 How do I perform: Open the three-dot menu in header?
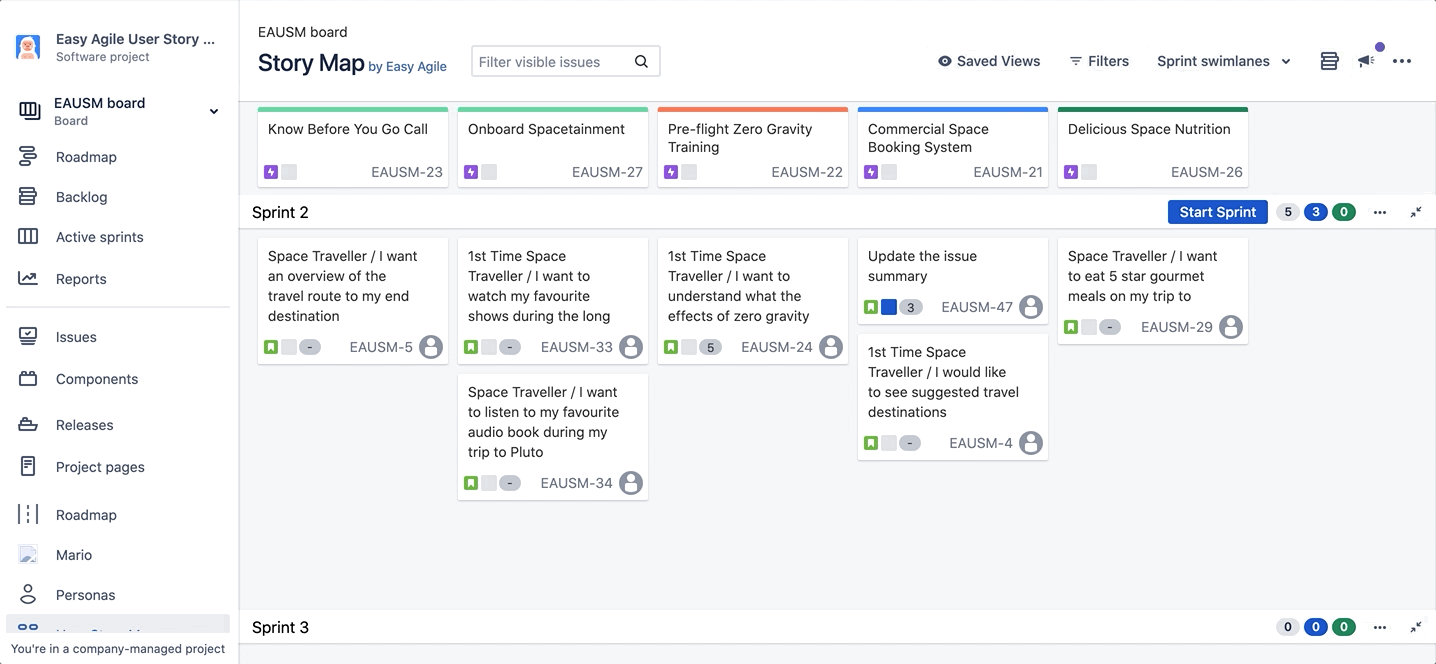coord(1402,61)
